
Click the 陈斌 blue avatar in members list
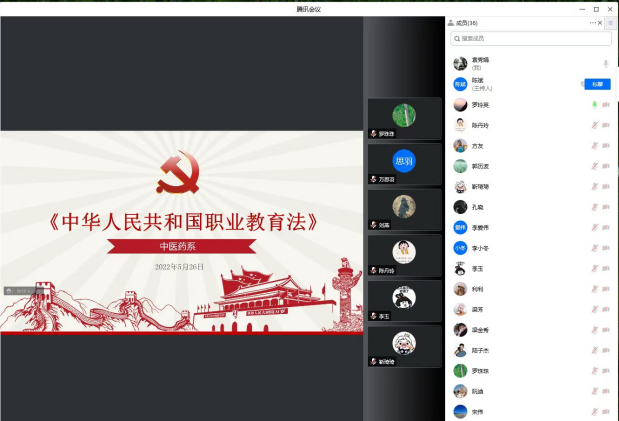pos(460,84)
